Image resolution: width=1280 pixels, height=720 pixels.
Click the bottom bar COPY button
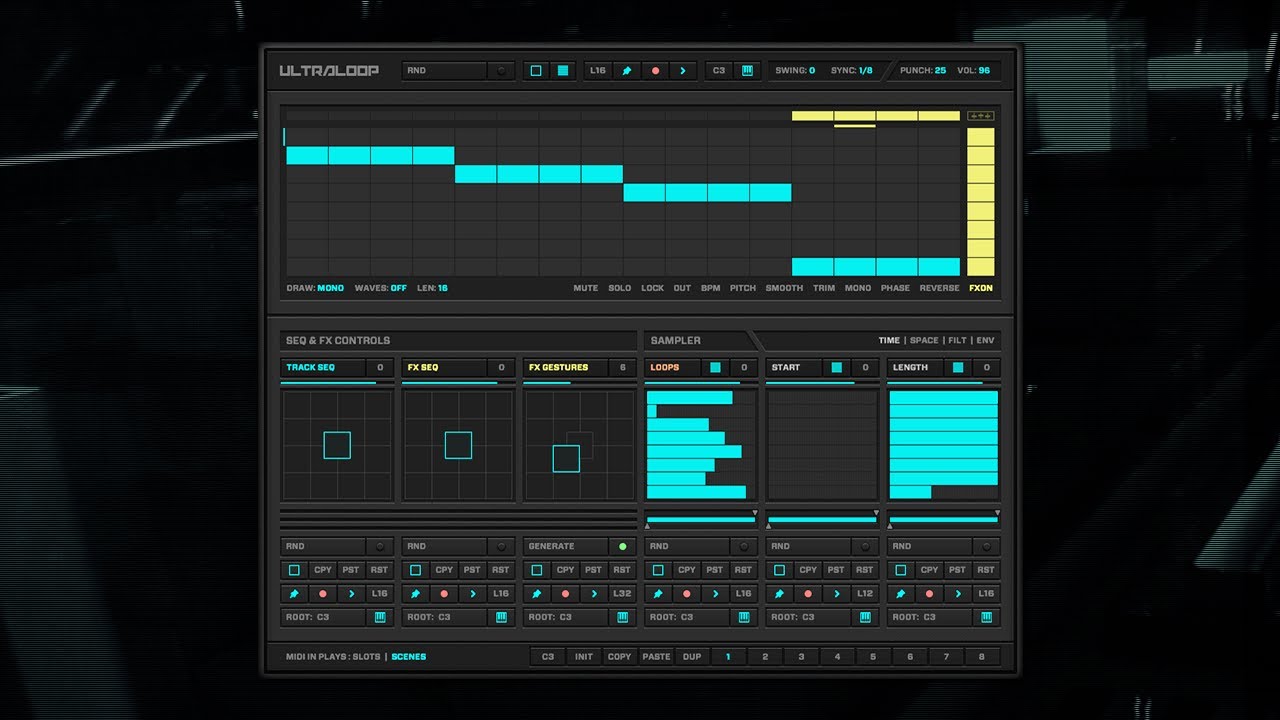pyautogui.click(x=620, y=657)
